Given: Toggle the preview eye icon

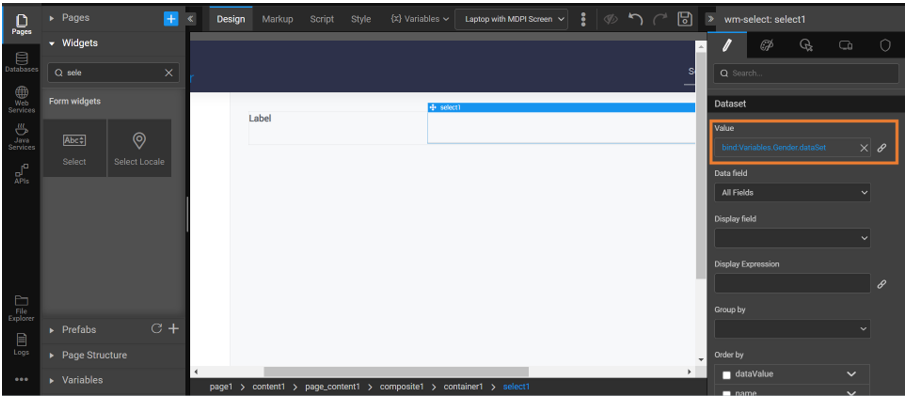Looking at the screenshot, I should (x=610, y=19).
